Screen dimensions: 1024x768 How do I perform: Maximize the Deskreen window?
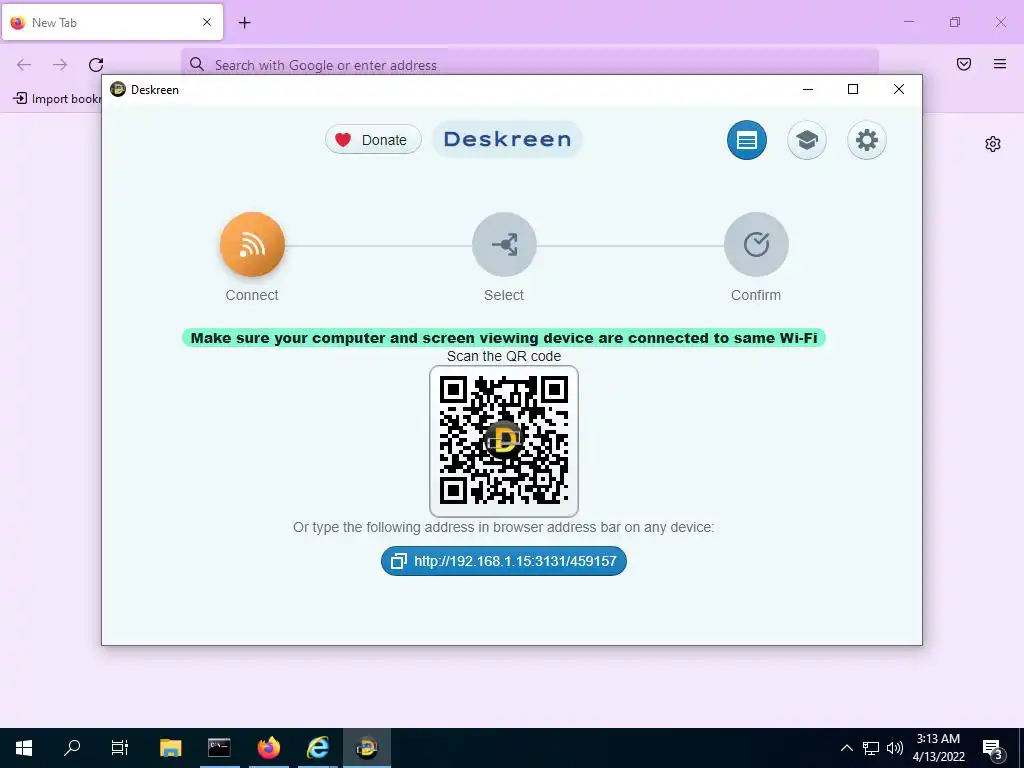pos(853,89)
